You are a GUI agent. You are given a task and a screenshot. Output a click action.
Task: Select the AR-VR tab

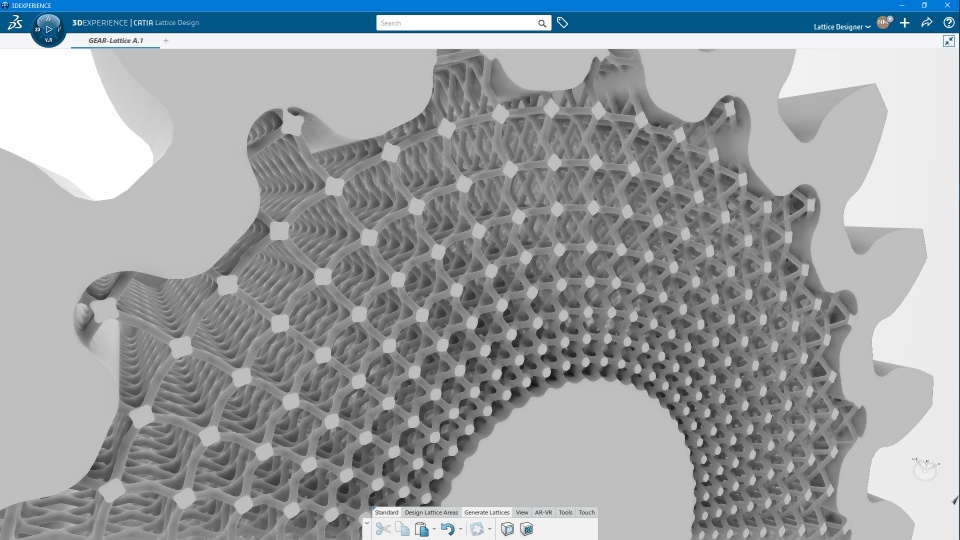coord(543,512)
